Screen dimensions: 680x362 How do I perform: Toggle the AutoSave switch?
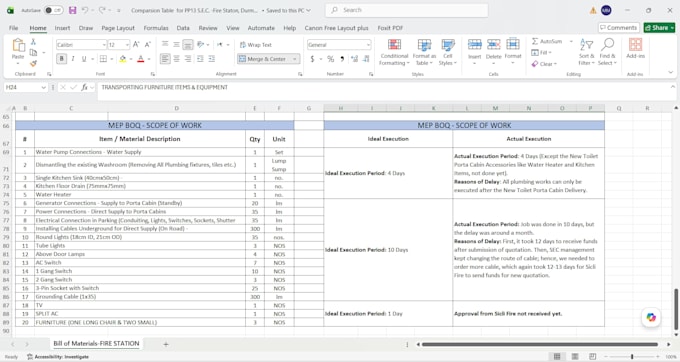53,10
